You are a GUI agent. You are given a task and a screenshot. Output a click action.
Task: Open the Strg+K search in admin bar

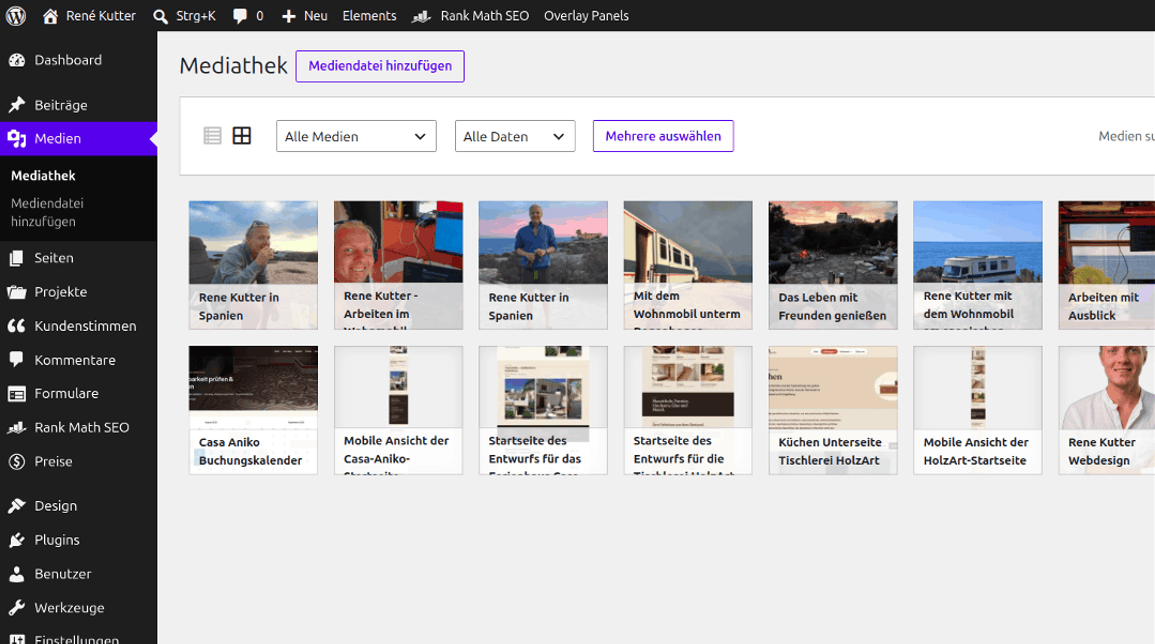point(184,15)
